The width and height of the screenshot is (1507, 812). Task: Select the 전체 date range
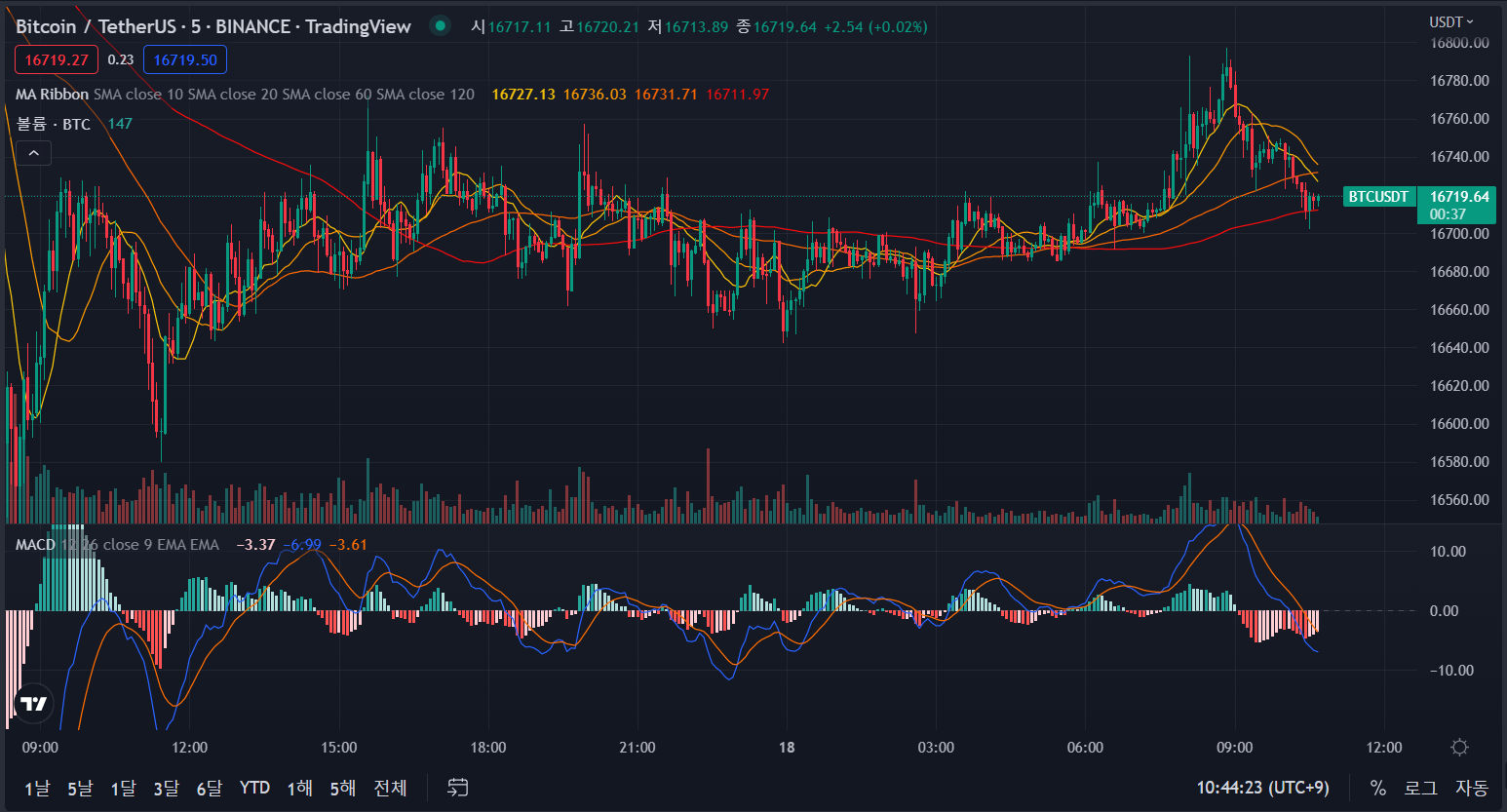coord(390,788)
